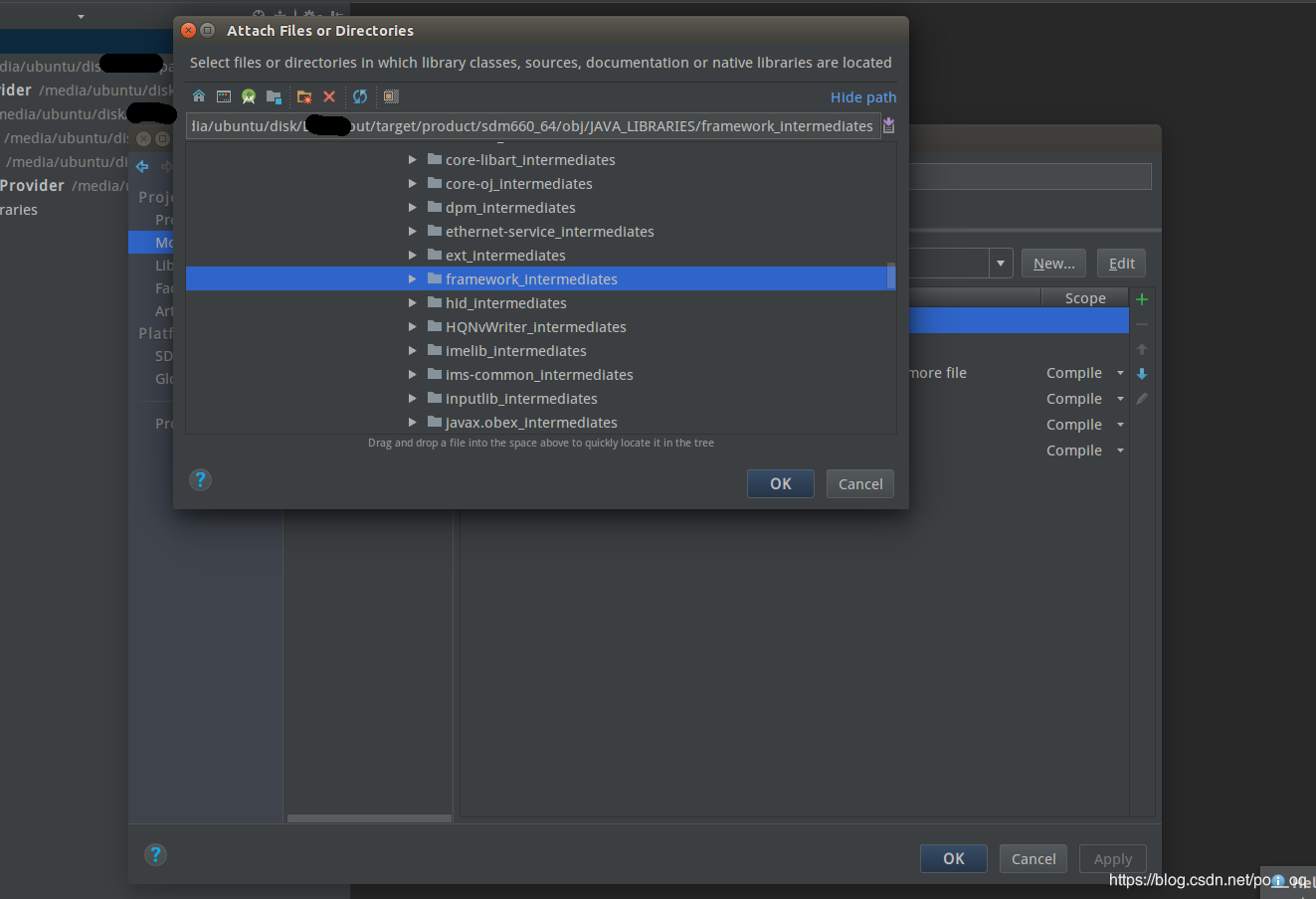Click the Apply button
1316x899 pixels.
(x=1113, y=858)
